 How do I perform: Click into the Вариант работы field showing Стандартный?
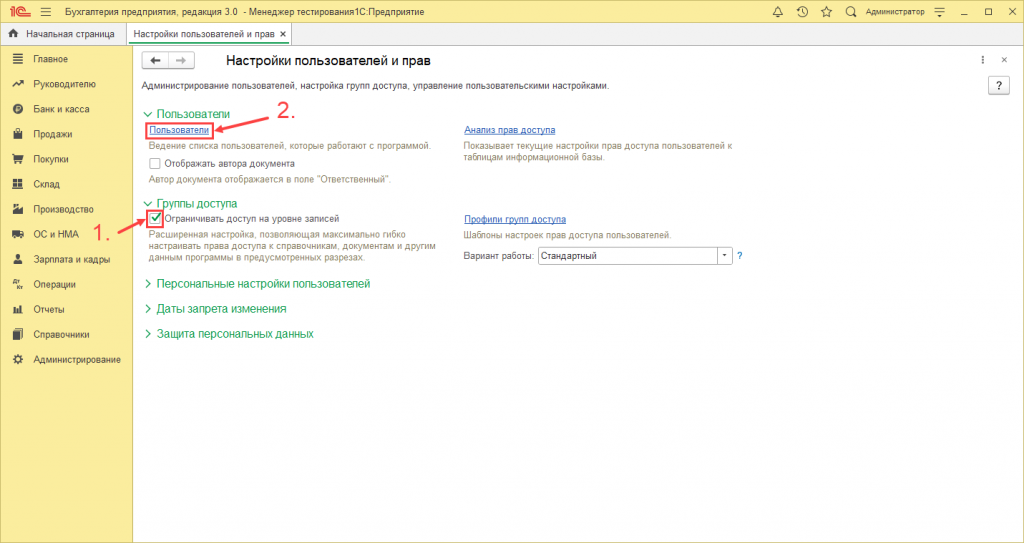[628, 256]
